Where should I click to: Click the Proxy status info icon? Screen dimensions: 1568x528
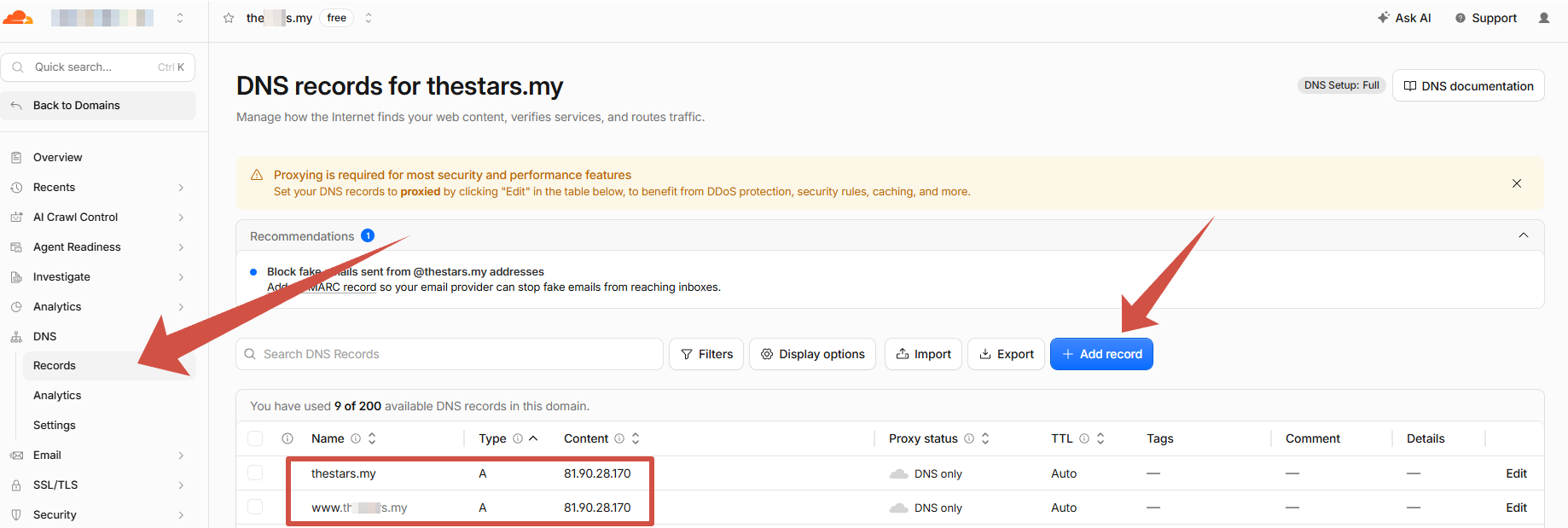tap(969, 438)
